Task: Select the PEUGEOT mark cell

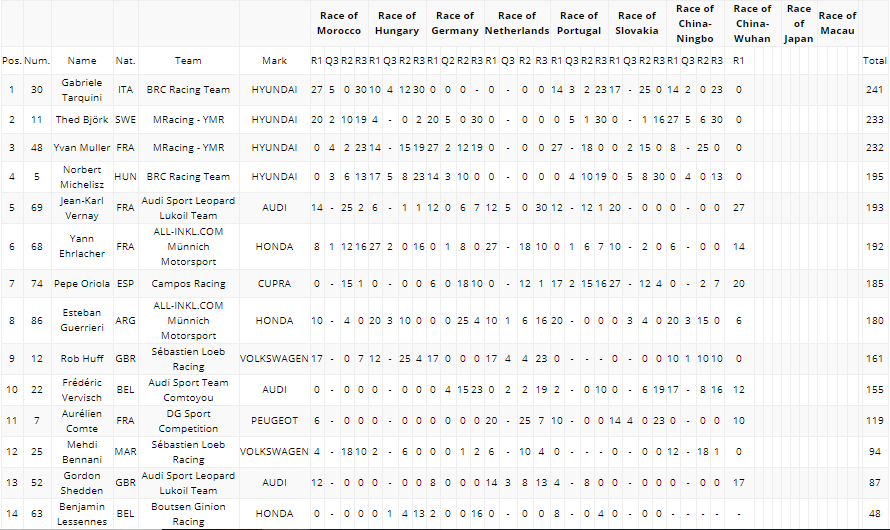Action: 274,420
